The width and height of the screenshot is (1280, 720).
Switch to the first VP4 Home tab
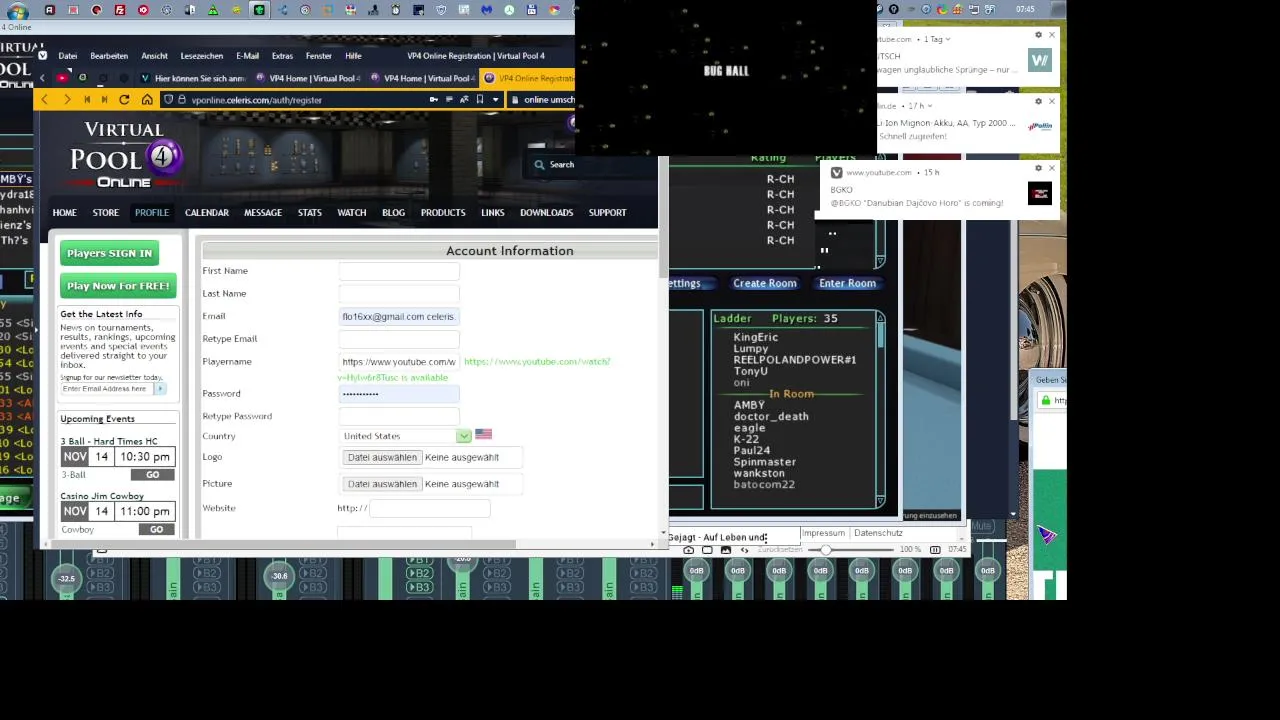[x=308, y=78]
